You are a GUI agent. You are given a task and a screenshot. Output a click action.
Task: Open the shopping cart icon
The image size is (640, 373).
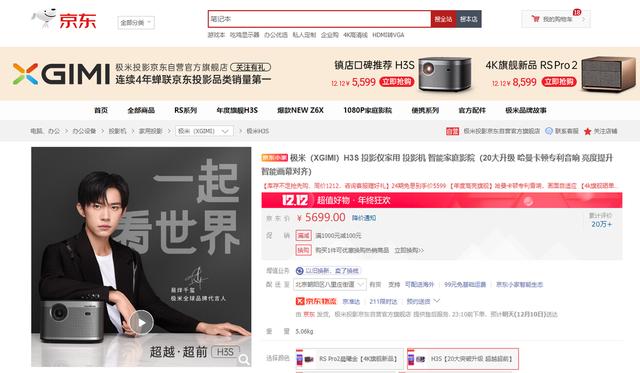click(x=536, y=19)
